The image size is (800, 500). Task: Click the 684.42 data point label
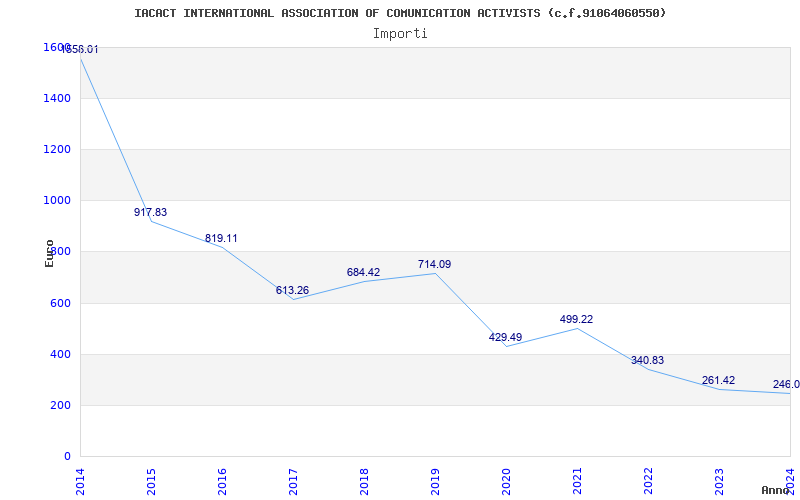pyautogui.click(x=363, y=273)
